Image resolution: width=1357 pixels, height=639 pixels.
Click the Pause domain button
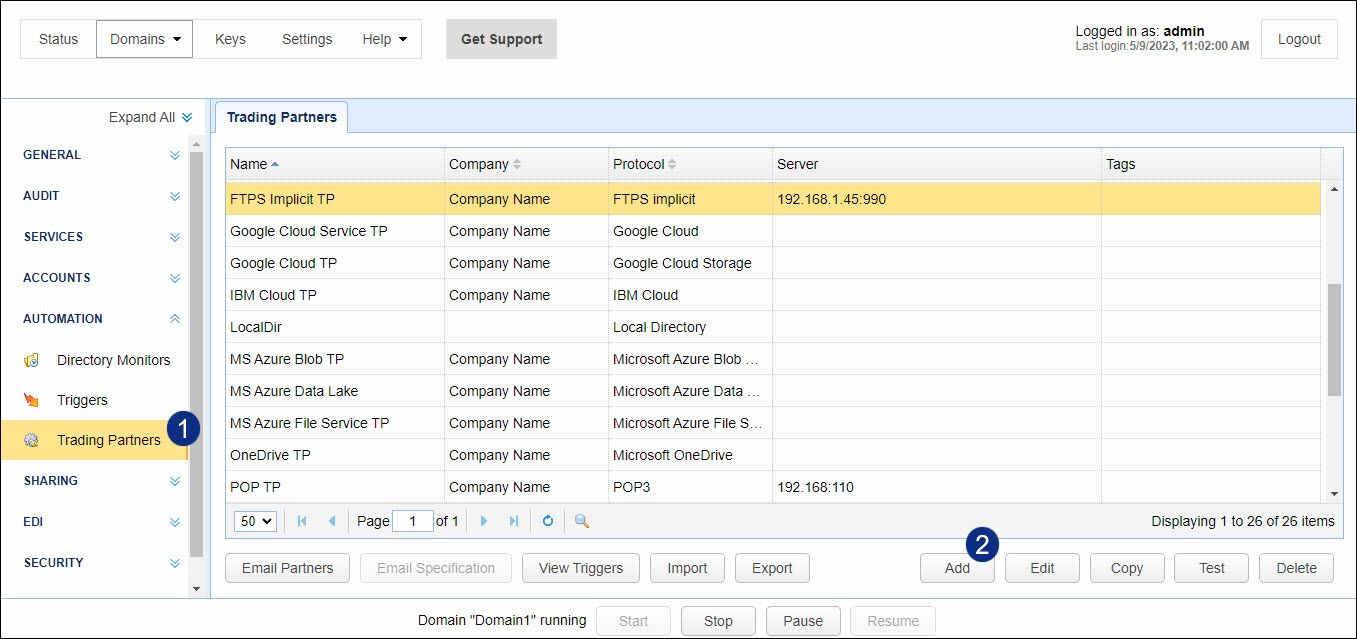[803, 621]
